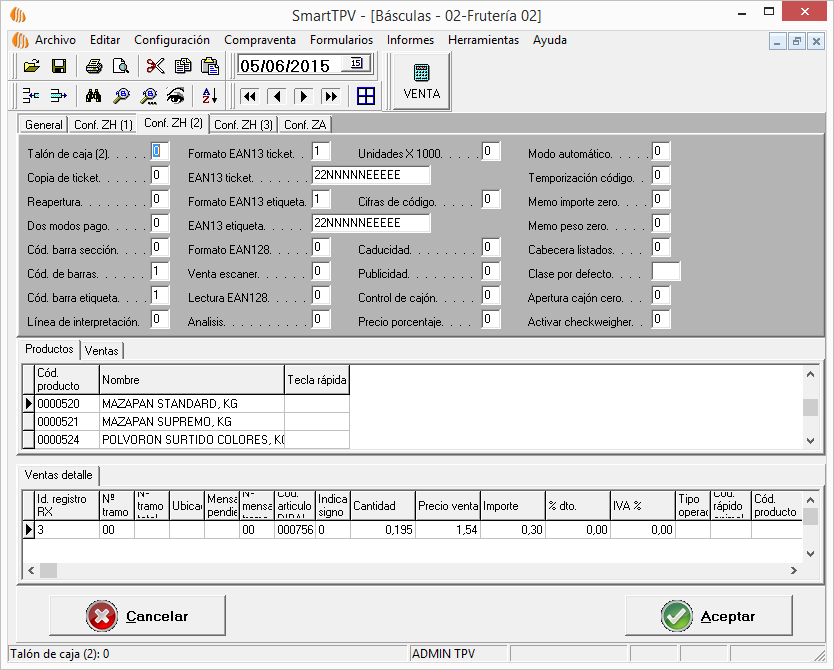Click the scissors cut icon
The width and height of the screenshot is (834, 670).
(x=155, y=66)
